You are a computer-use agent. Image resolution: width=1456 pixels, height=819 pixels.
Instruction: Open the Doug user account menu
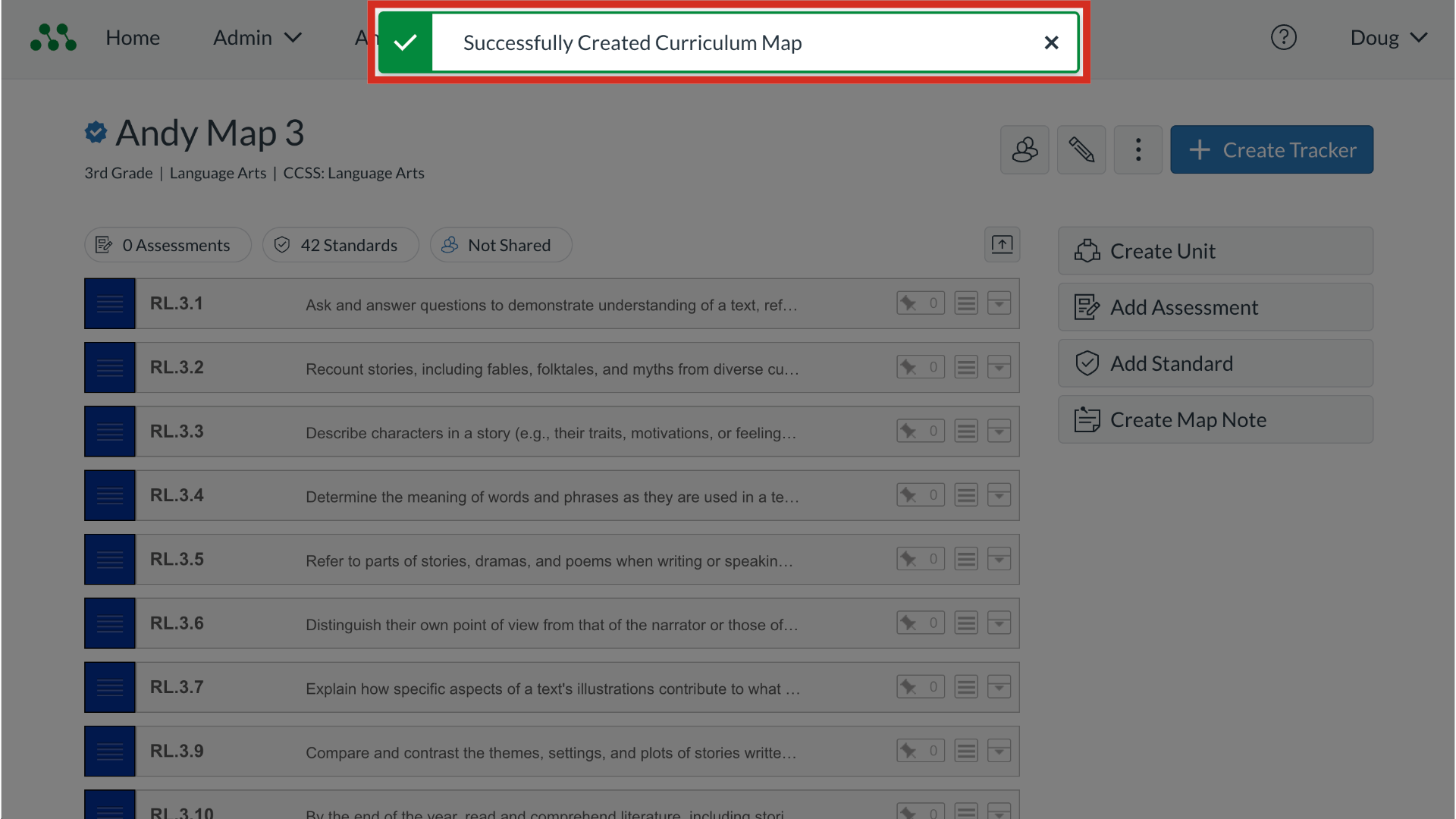pos(1388,38)
